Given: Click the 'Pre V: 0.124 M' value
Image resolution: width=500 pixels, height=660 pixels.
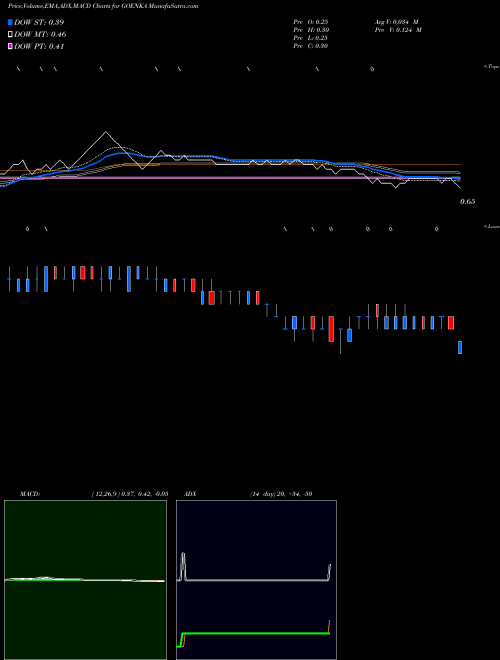Looking at the screenshot, I should pyautogui.click(x=399, y=30).
